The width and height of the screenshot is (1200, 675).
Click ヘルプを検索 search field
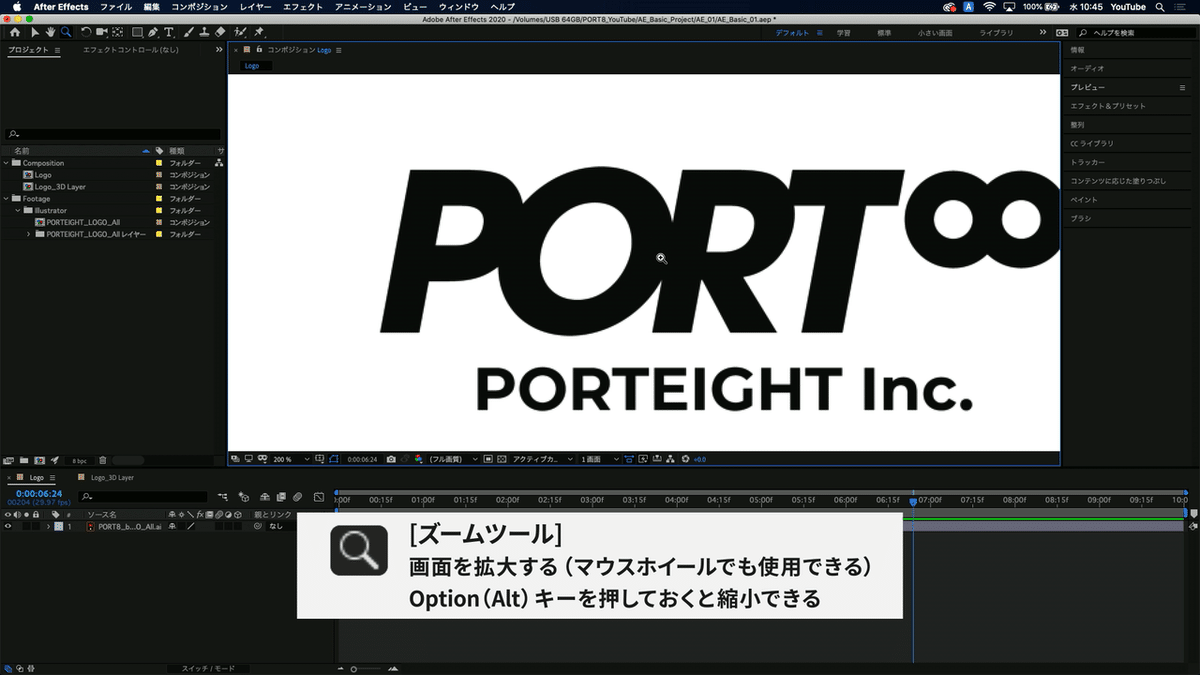pyautogui.click(x=1135, y=33)
